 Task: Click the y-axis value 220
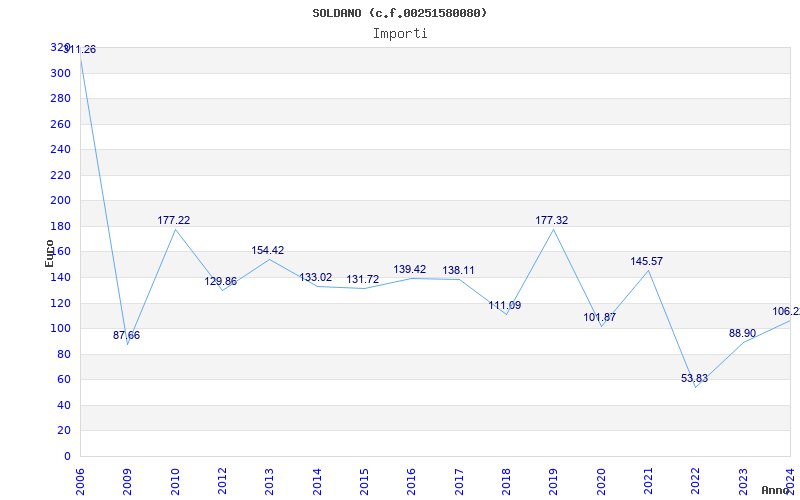60,175
